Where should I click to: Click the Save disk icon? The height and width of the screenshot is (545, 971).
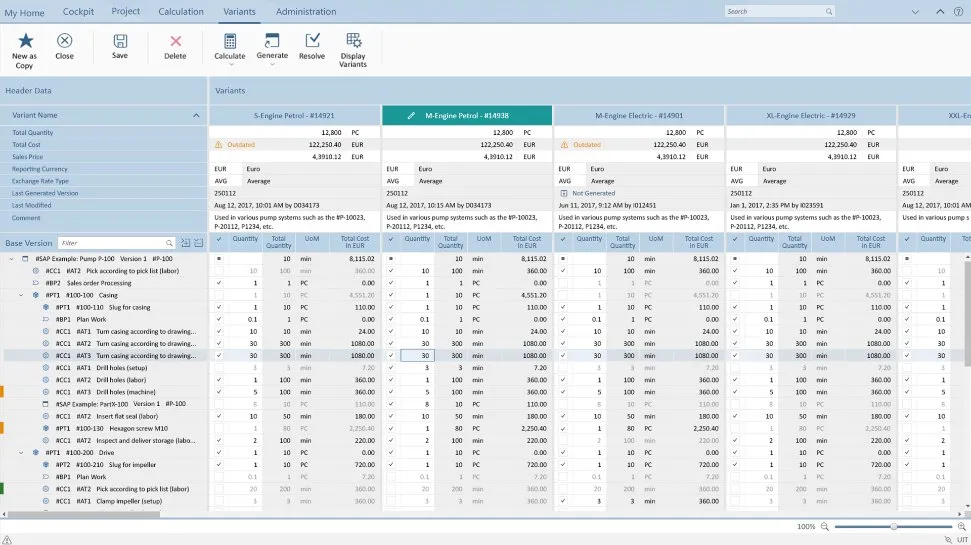point(120,41)
